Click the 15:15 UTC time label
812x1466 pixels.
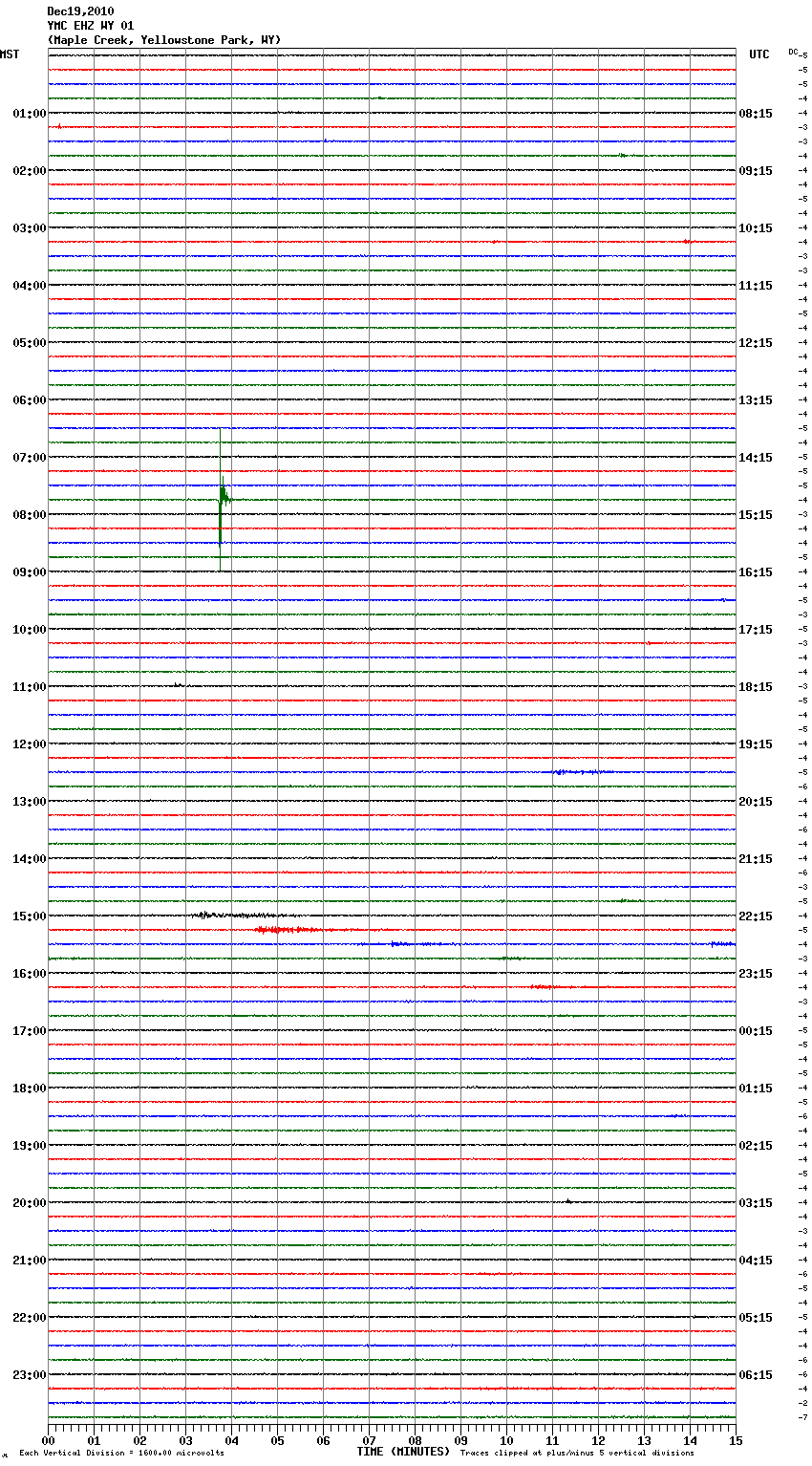(x=756, y=515)
